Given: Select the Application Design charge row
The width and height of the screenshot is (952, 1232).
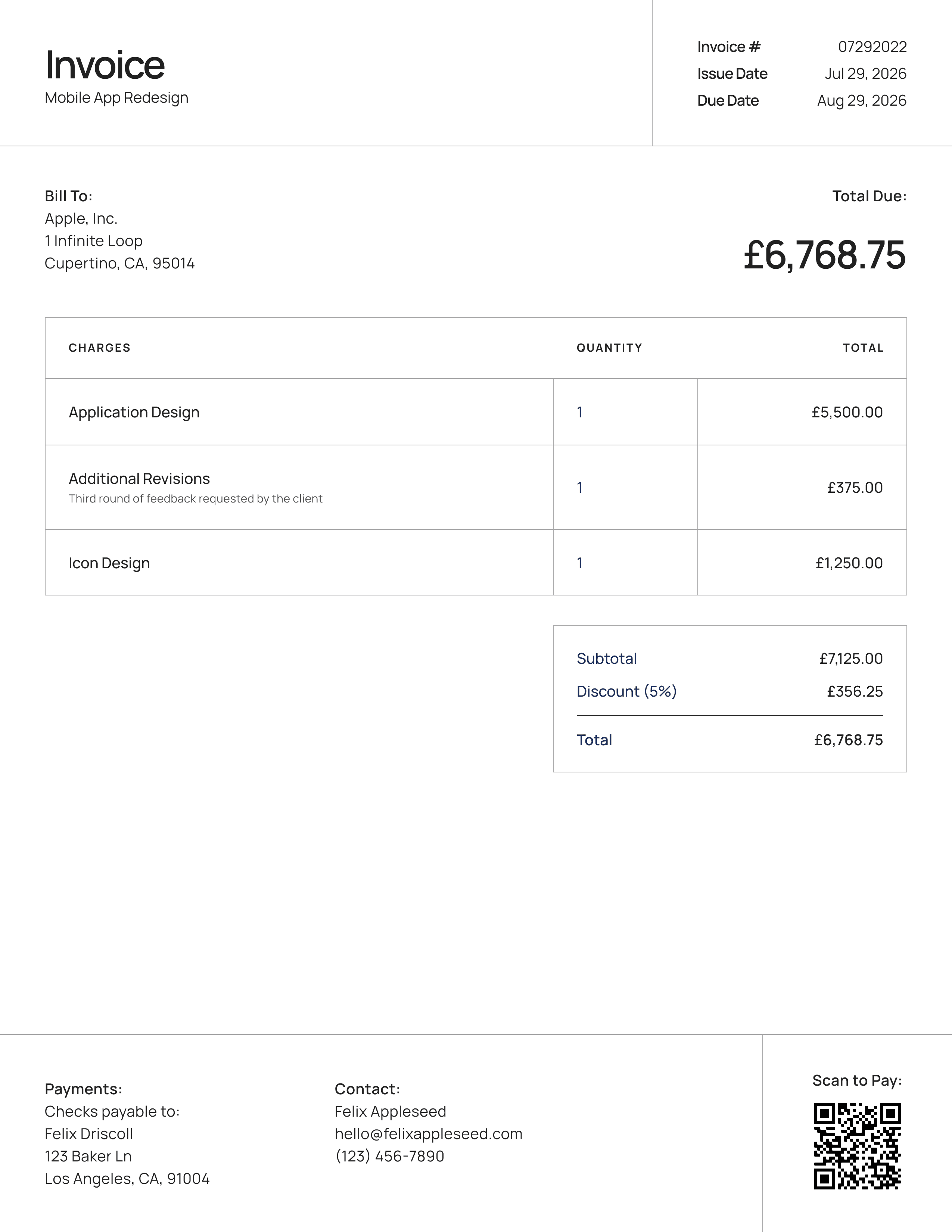Looking at the screenshot, I should [476, 412].
